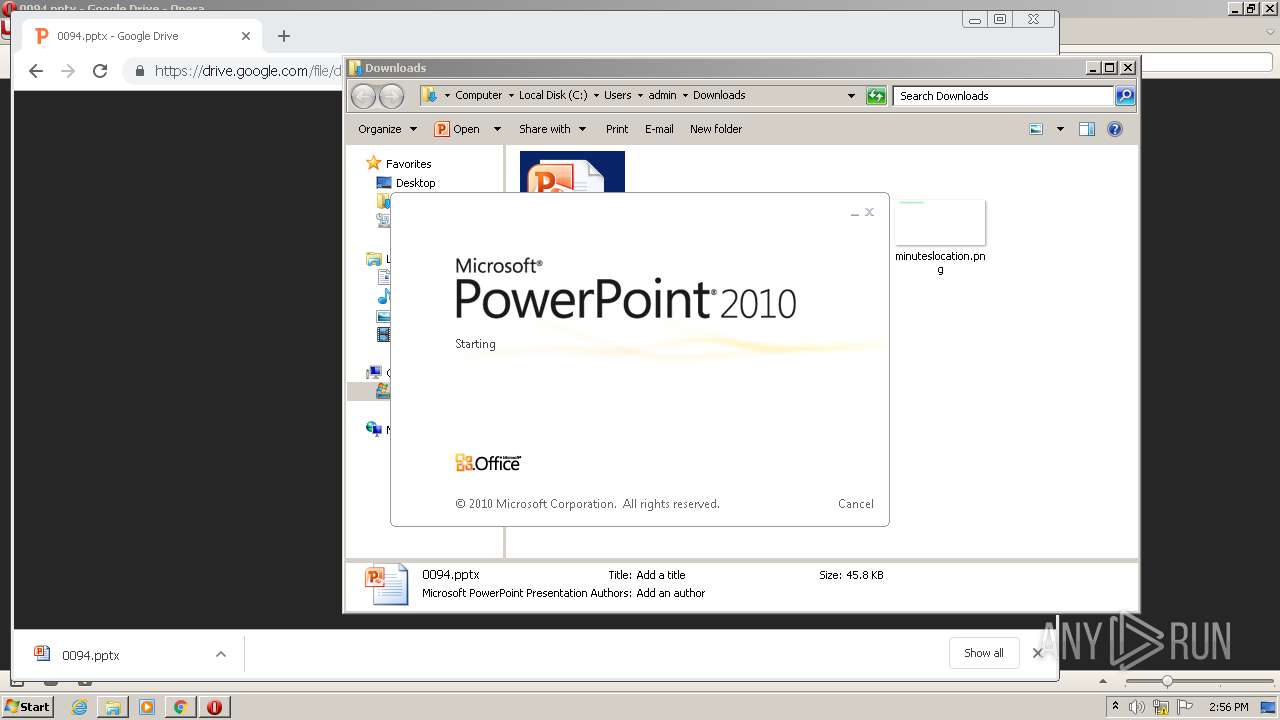This screenshot has height=720, width=1280.
Task: Go forward in the browser
Action: pos(68,71)
